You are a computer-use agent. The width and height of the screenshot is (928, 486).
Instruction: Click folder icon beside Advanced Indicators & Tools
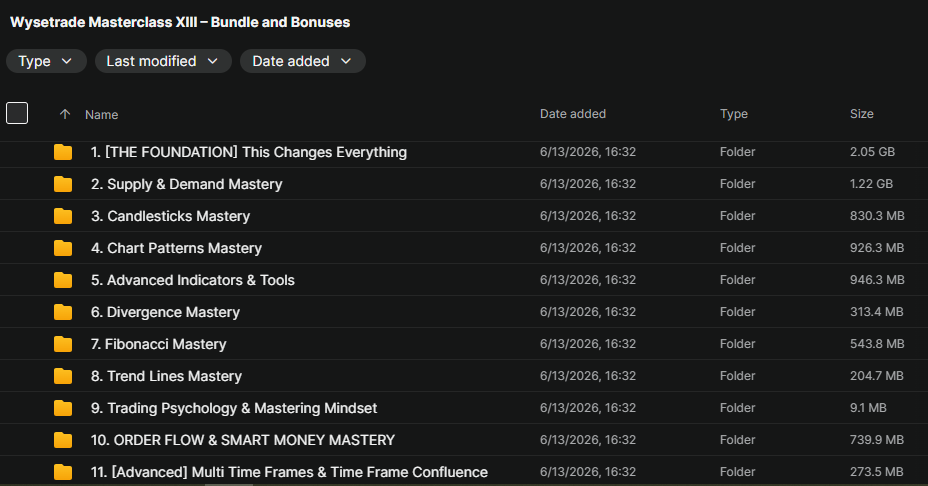[63, 280]
